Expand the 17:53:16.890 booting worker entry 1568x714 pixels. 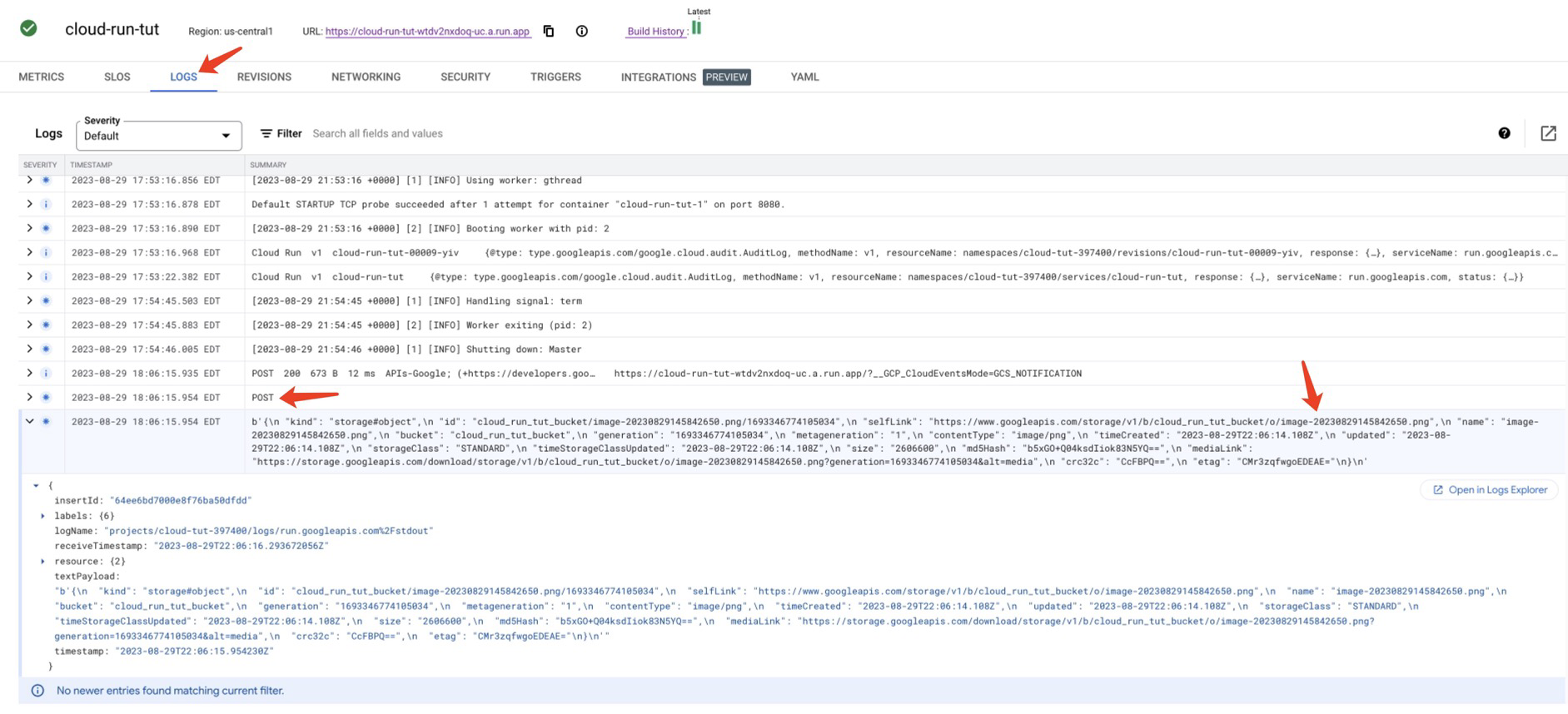(29, 228)
